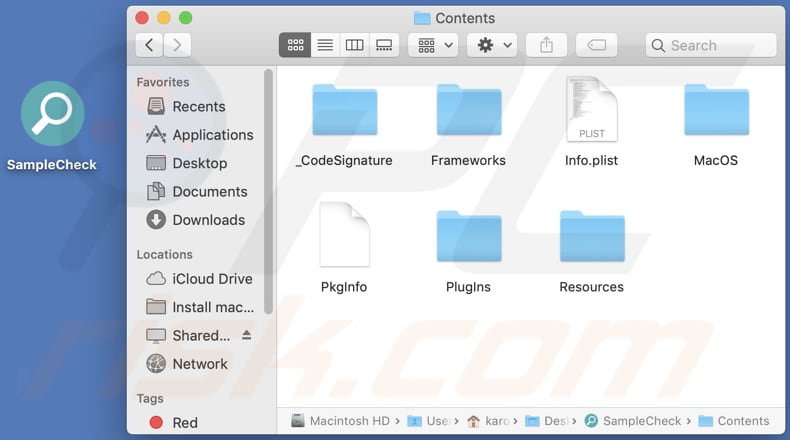Switch to icon view mode
790x440 pixels.
[x=296, y=45]
